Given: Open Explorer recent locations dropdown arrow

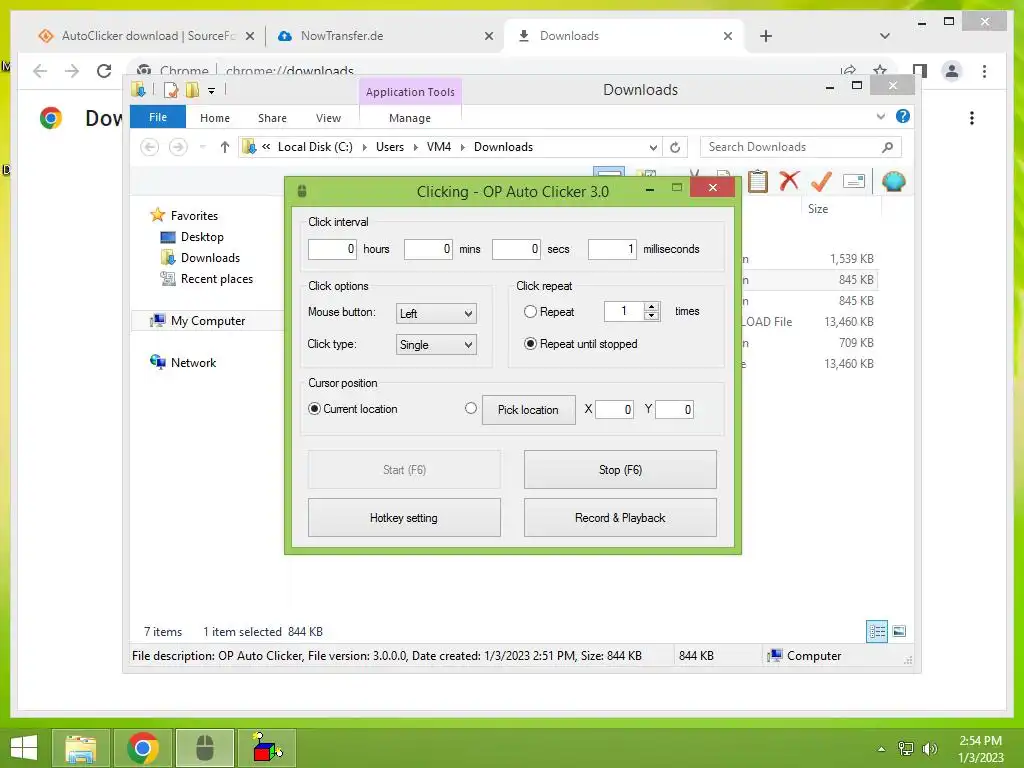Looking at the screenshot, I should 202,147.
